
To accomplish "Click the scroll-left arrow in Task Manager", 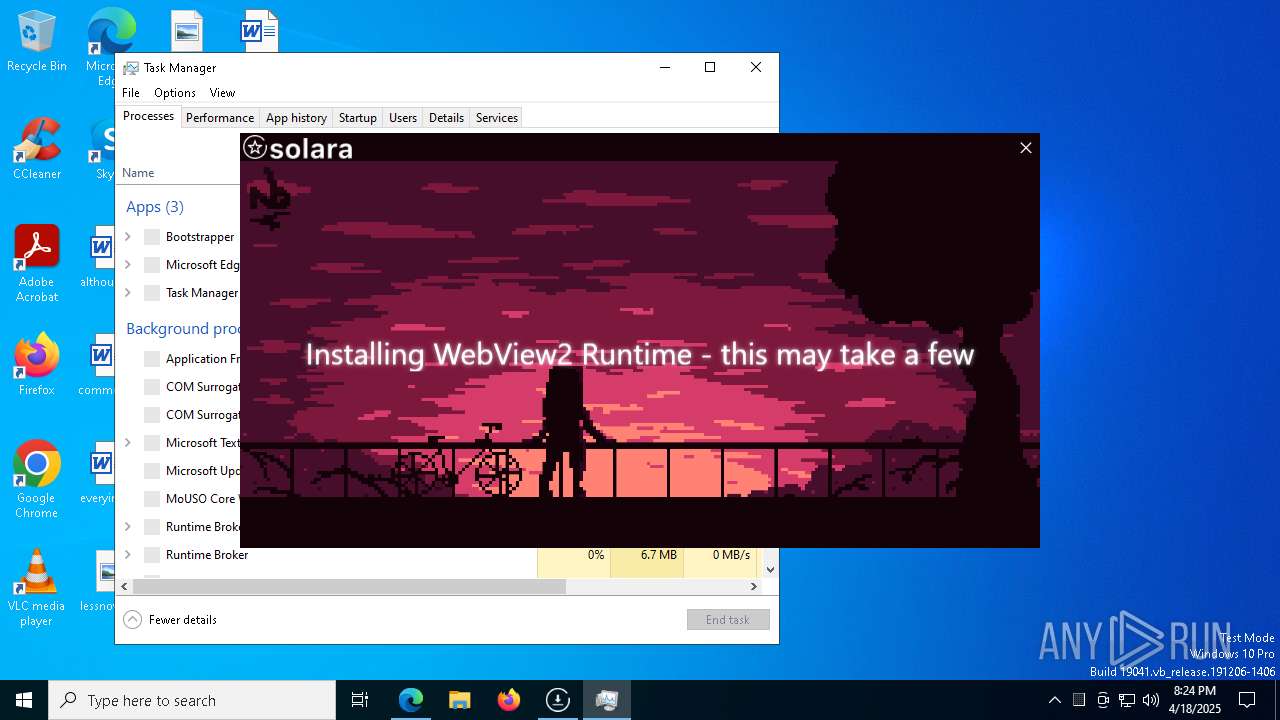I will (x=124, y=587).
